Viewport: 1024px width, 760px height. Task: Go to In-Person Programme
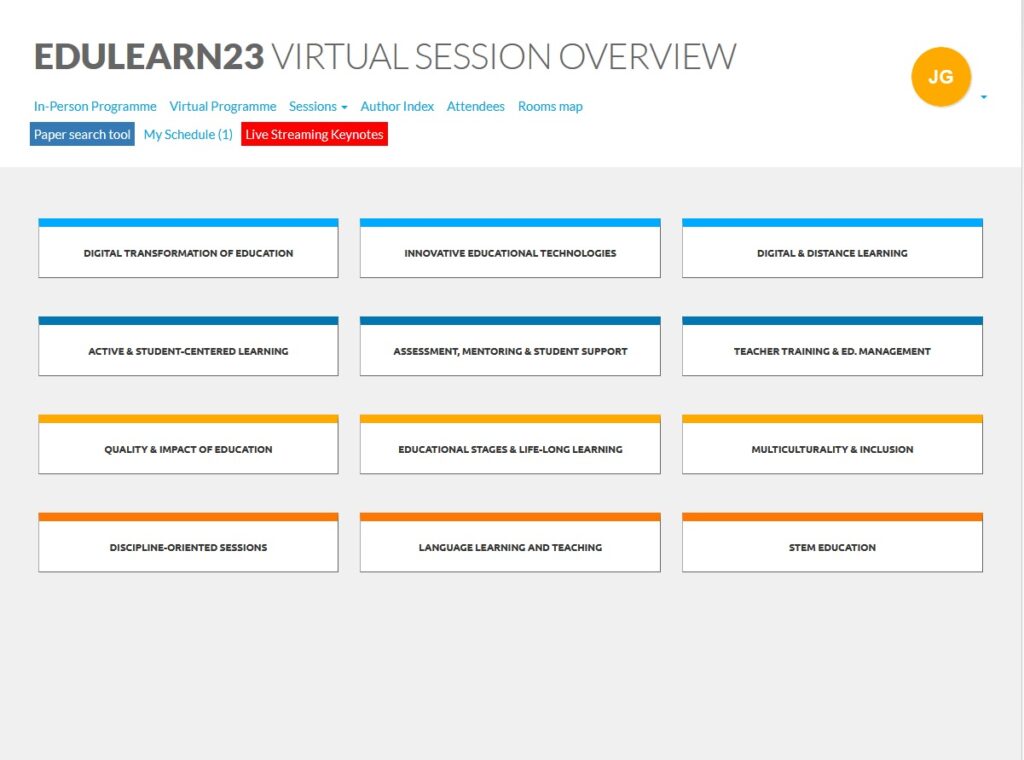[95, 106]
